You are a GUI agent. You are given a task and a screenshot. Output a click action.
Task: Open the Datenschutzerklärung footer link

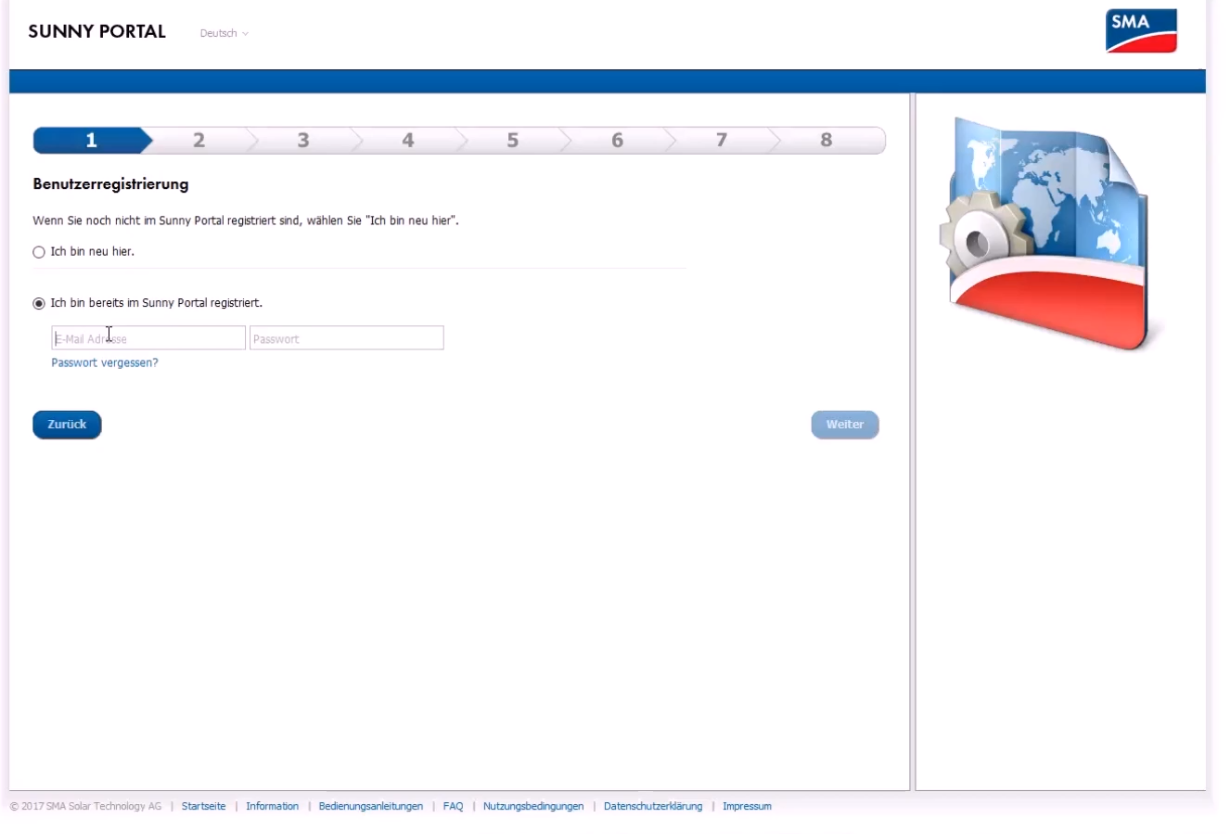click(653, 806)
